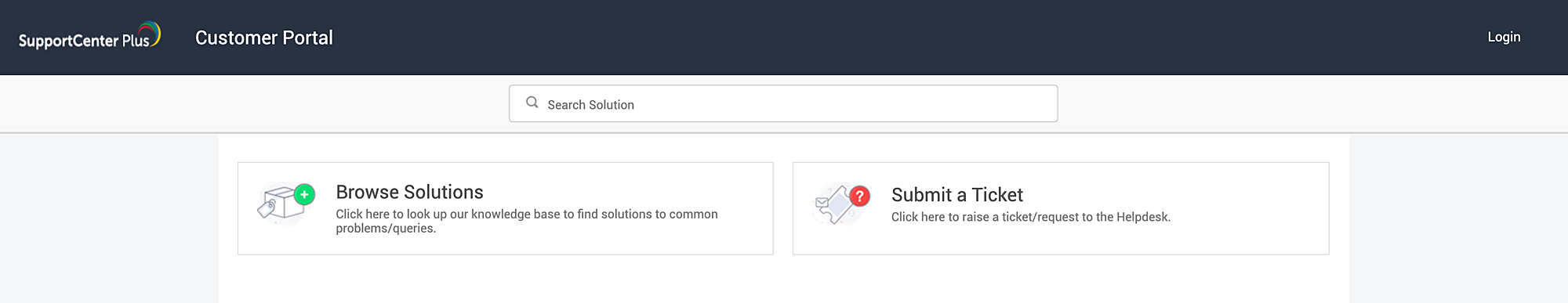Click the colorful swirl in the logo

[151, 32]
